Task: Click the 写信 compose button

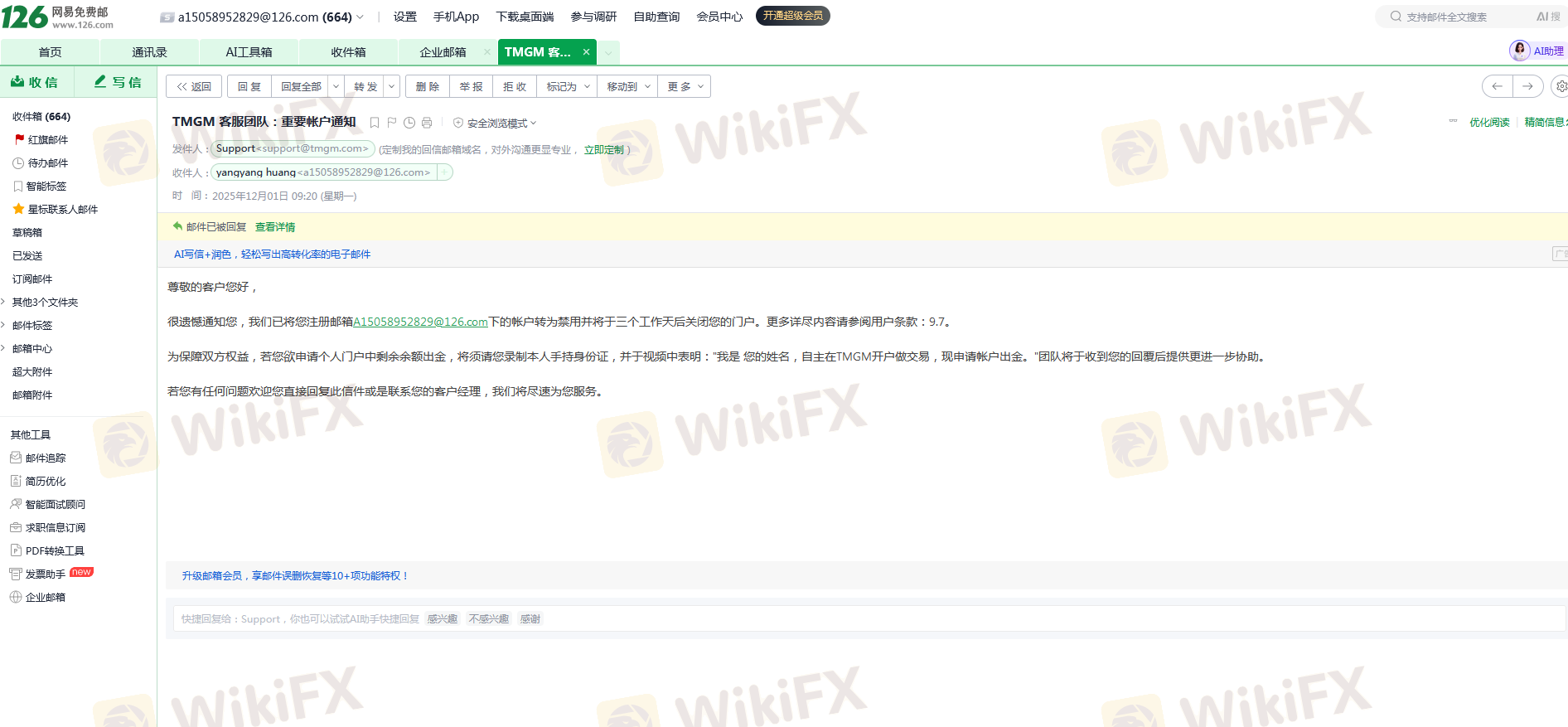Action: tap(117, 82)
